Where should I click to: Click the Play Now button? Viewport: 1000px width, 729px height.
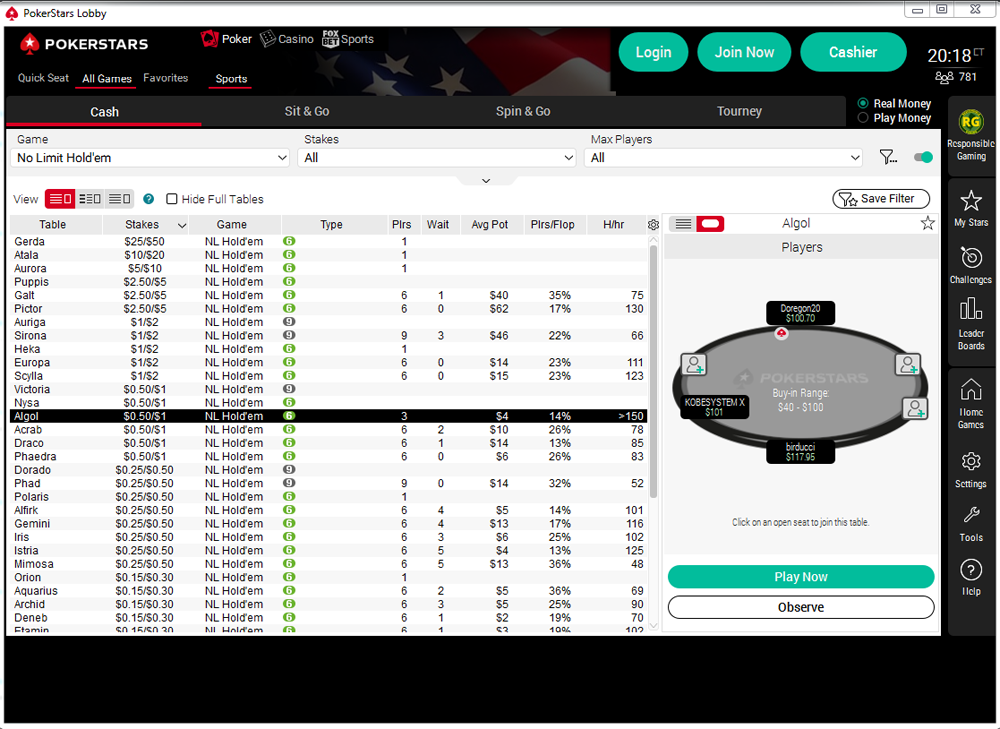[x=800, y=577]
